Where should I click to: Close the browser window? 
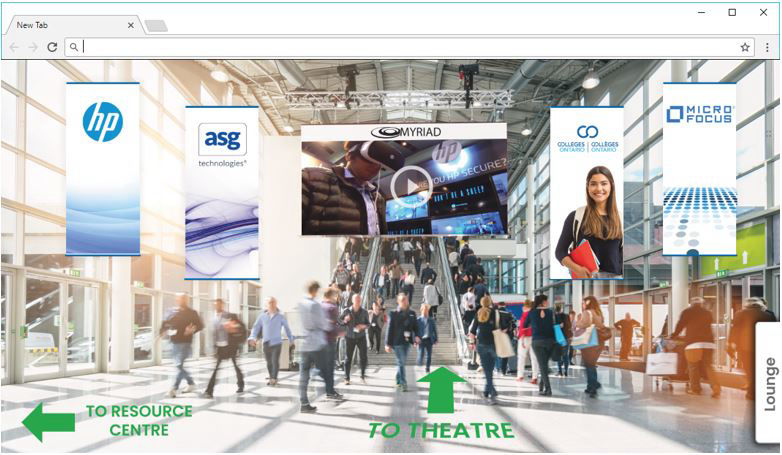(764, 12)
